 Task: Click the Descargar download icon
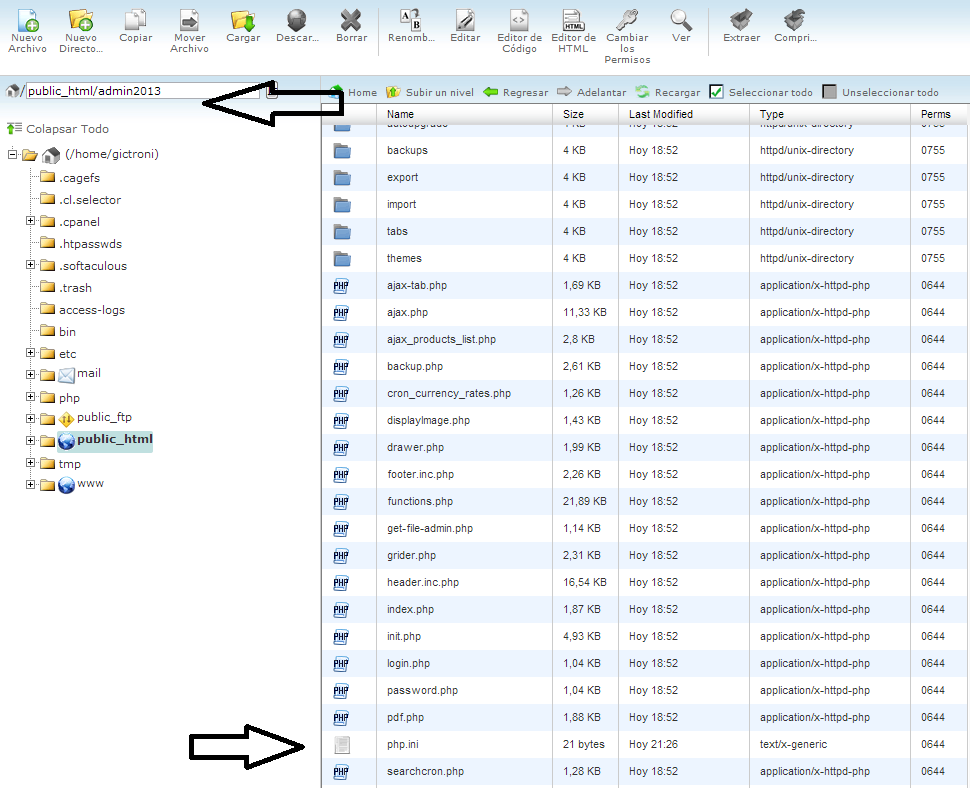click(x=297, y=20)
